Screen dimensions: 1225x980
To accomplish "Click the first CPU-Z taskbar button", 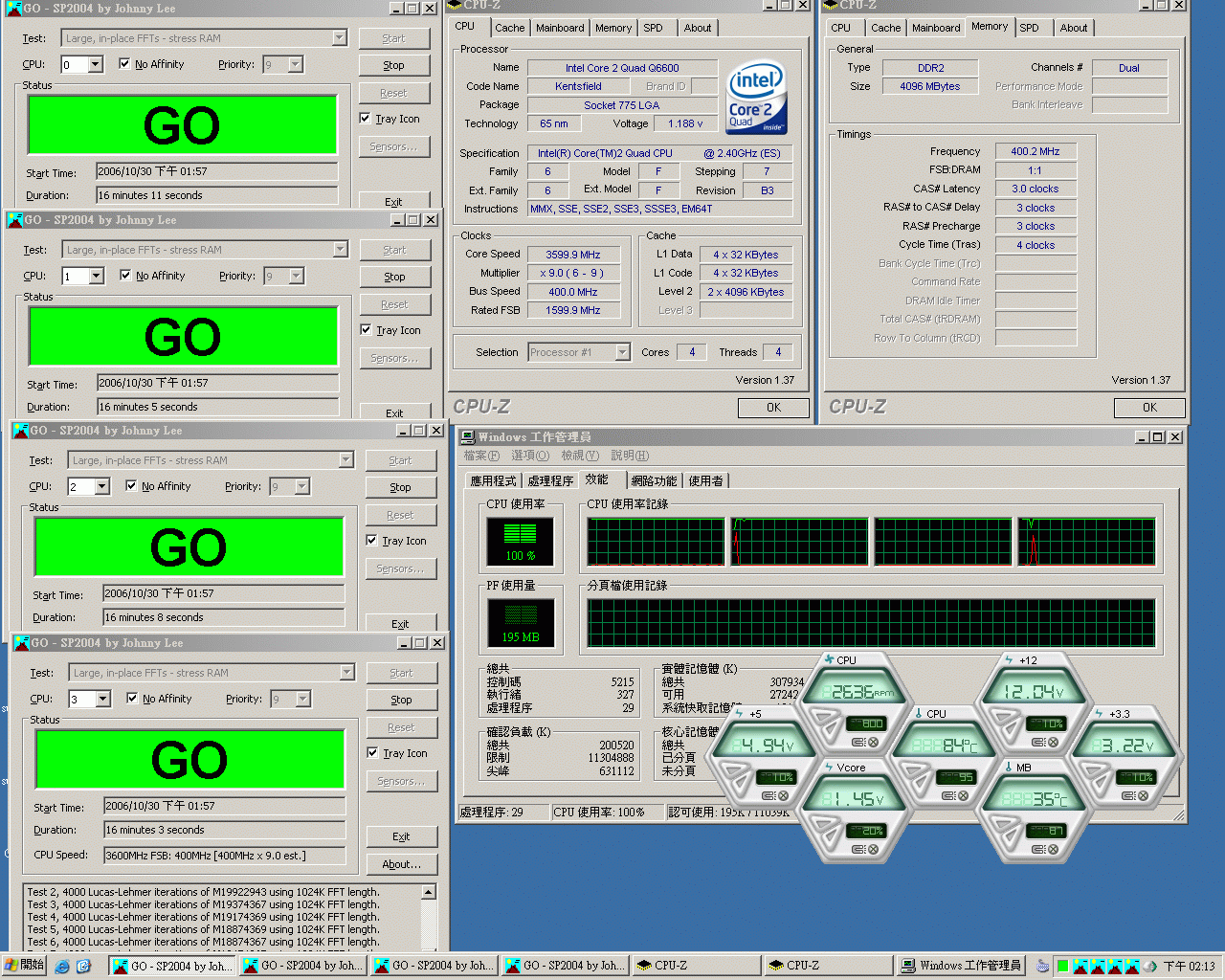I will tap(696, 966).
